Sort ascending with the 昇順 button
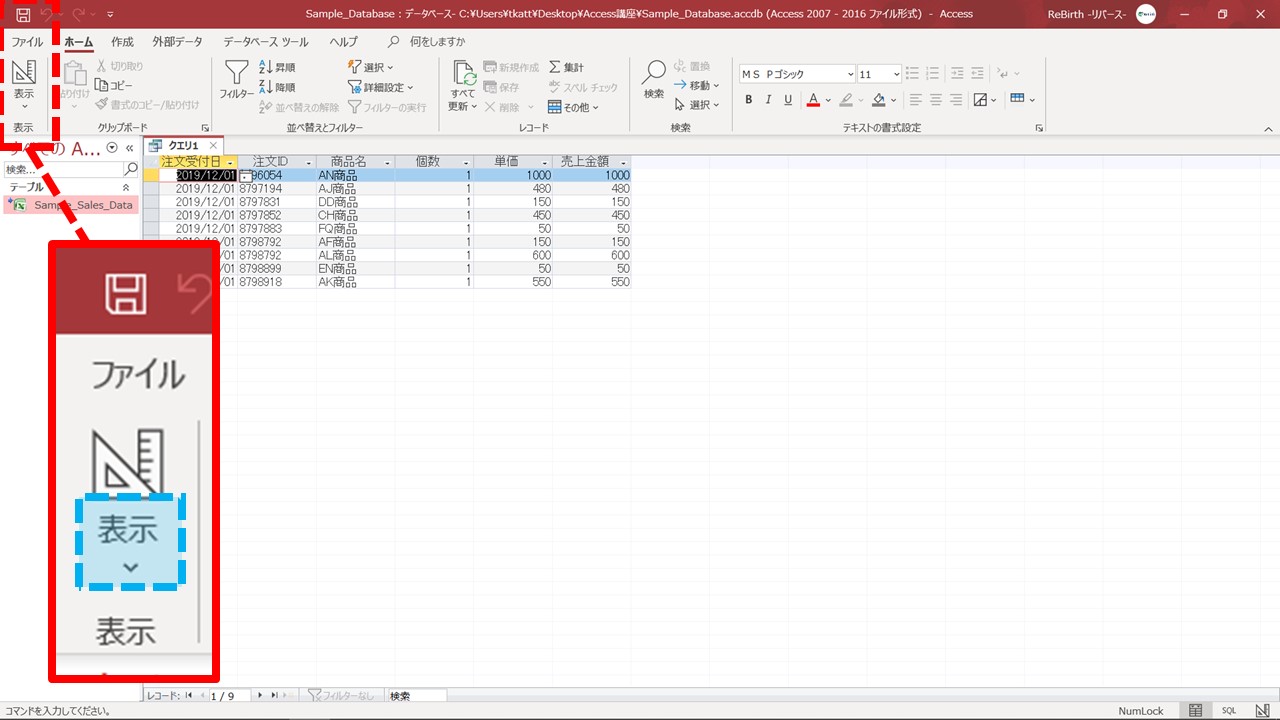The height and width of the screenshot is (720, 1280). (x=277, y=67)
